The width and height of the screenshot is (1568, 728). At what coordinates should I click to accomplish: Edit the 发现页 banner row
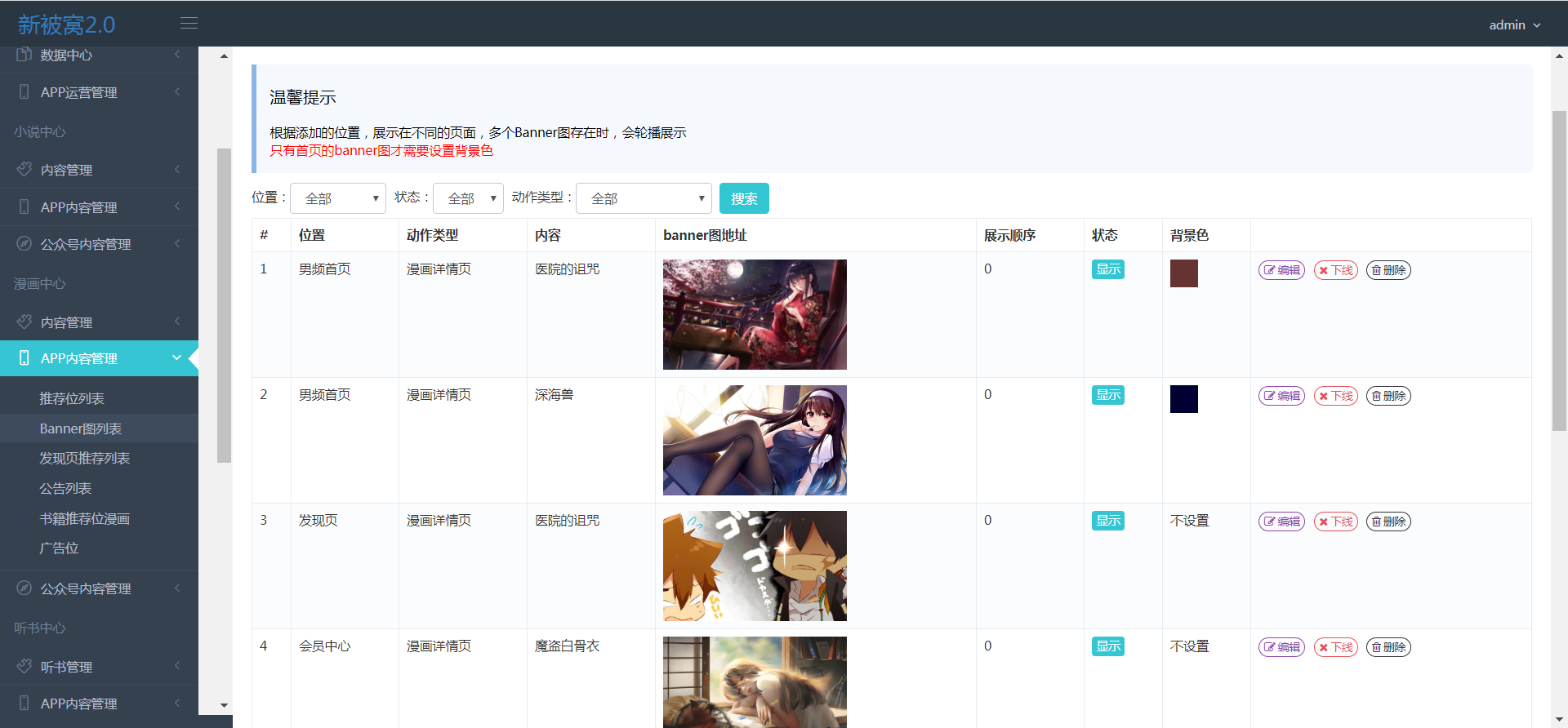tap(1281, 522)
